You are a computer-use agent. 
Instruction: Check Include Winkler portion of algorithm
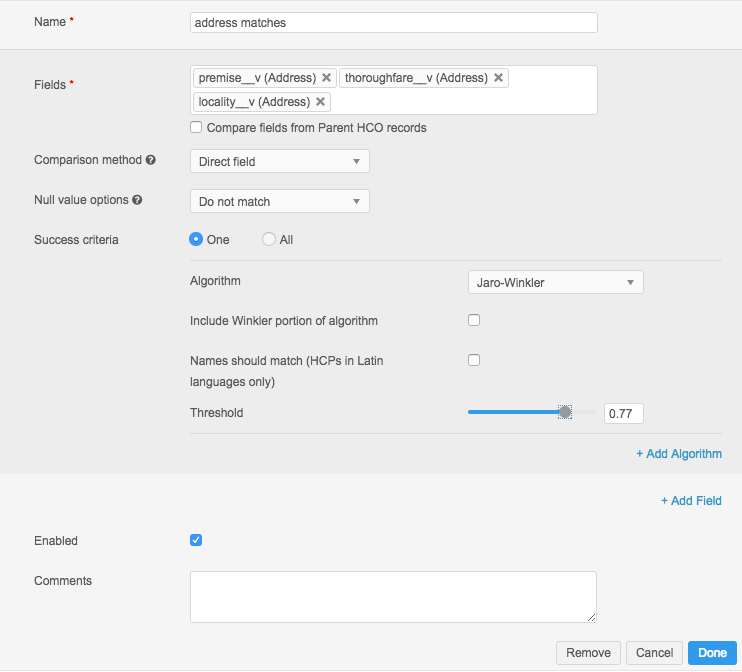tap(474, 321)
